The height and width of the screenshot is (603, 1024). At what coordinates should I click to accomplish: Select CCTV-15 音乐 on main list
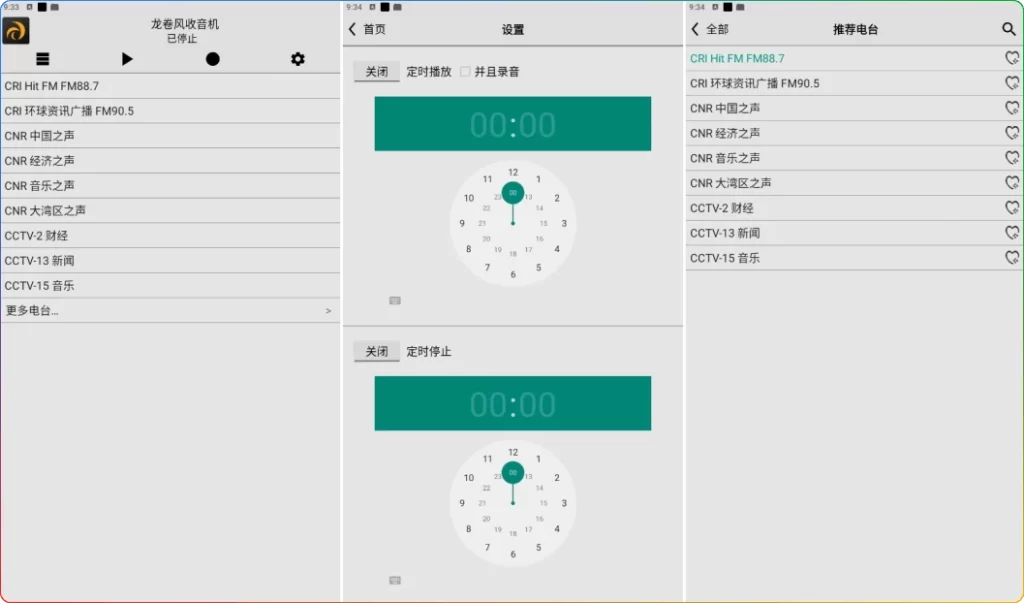coord(170,285)
